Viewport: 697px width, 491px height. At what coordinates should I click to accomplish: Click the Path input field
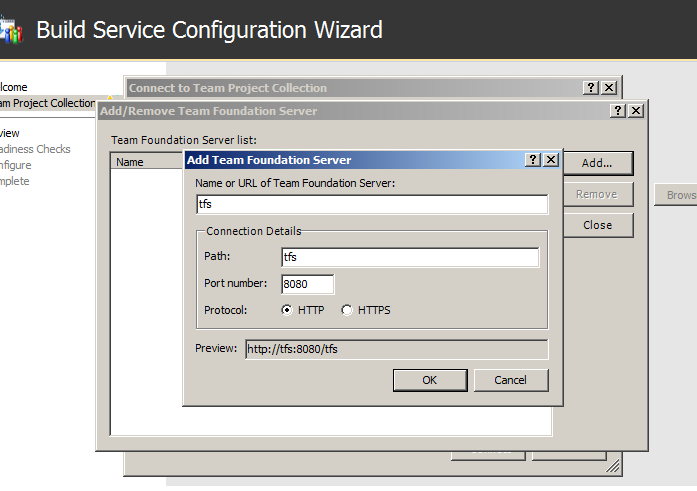click(x=410, y=257)
